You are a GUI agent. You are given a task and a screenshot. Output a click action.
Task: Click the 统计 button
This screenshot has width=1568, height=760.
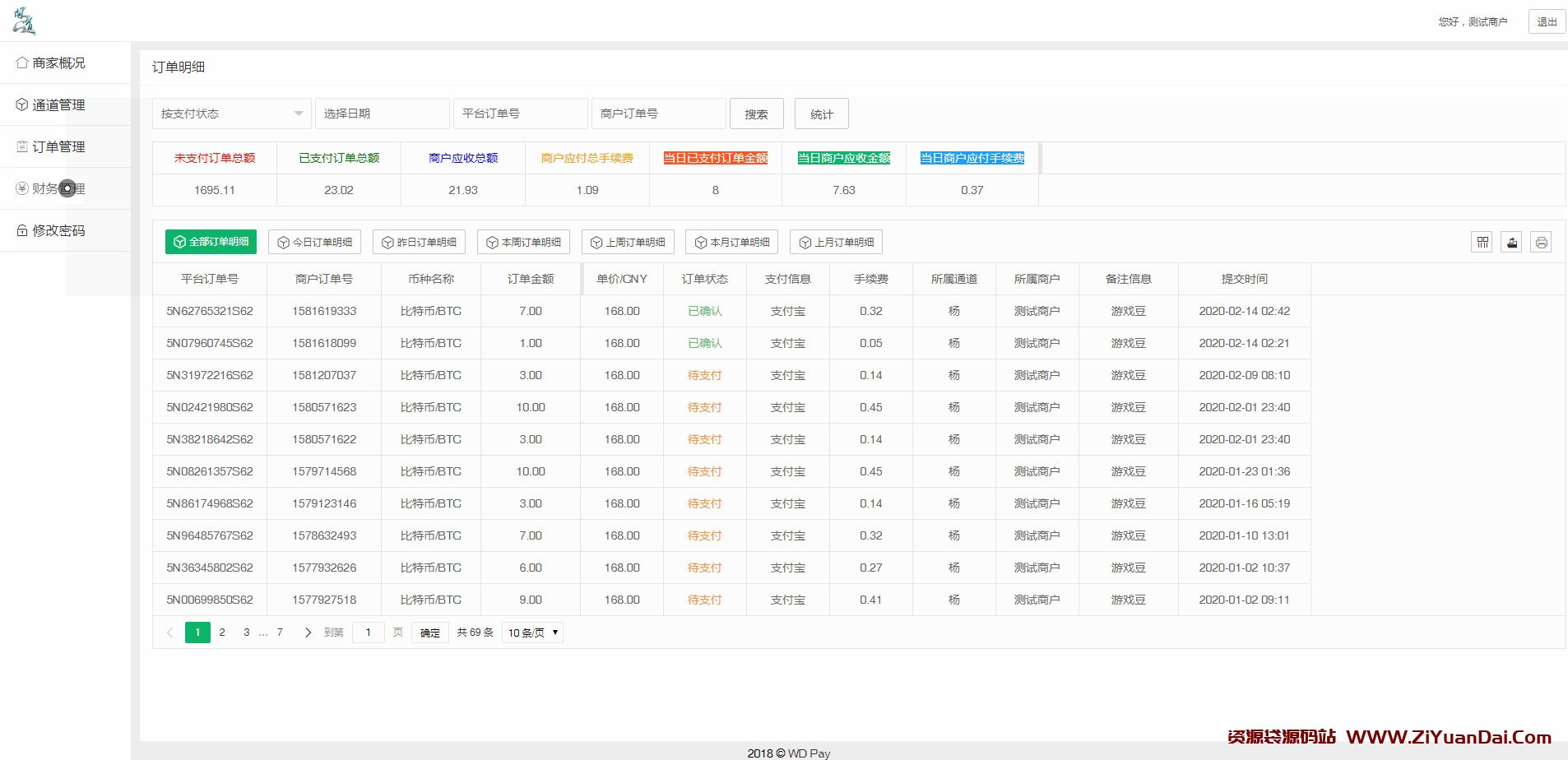(x=821, y=114)
